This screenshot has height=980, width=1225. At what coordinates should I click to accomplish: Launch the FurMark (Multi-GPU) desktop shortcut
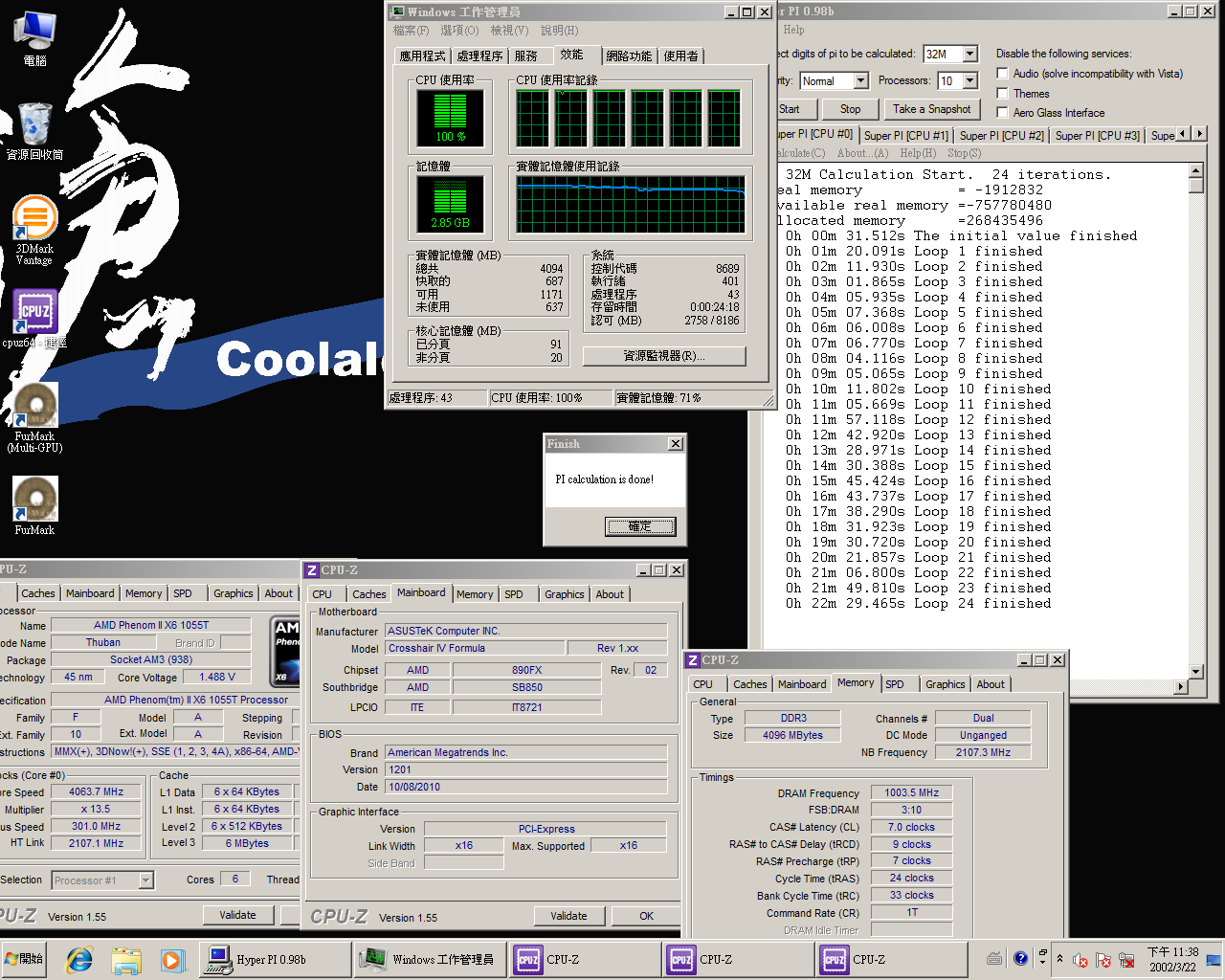[x=34, y=417]
